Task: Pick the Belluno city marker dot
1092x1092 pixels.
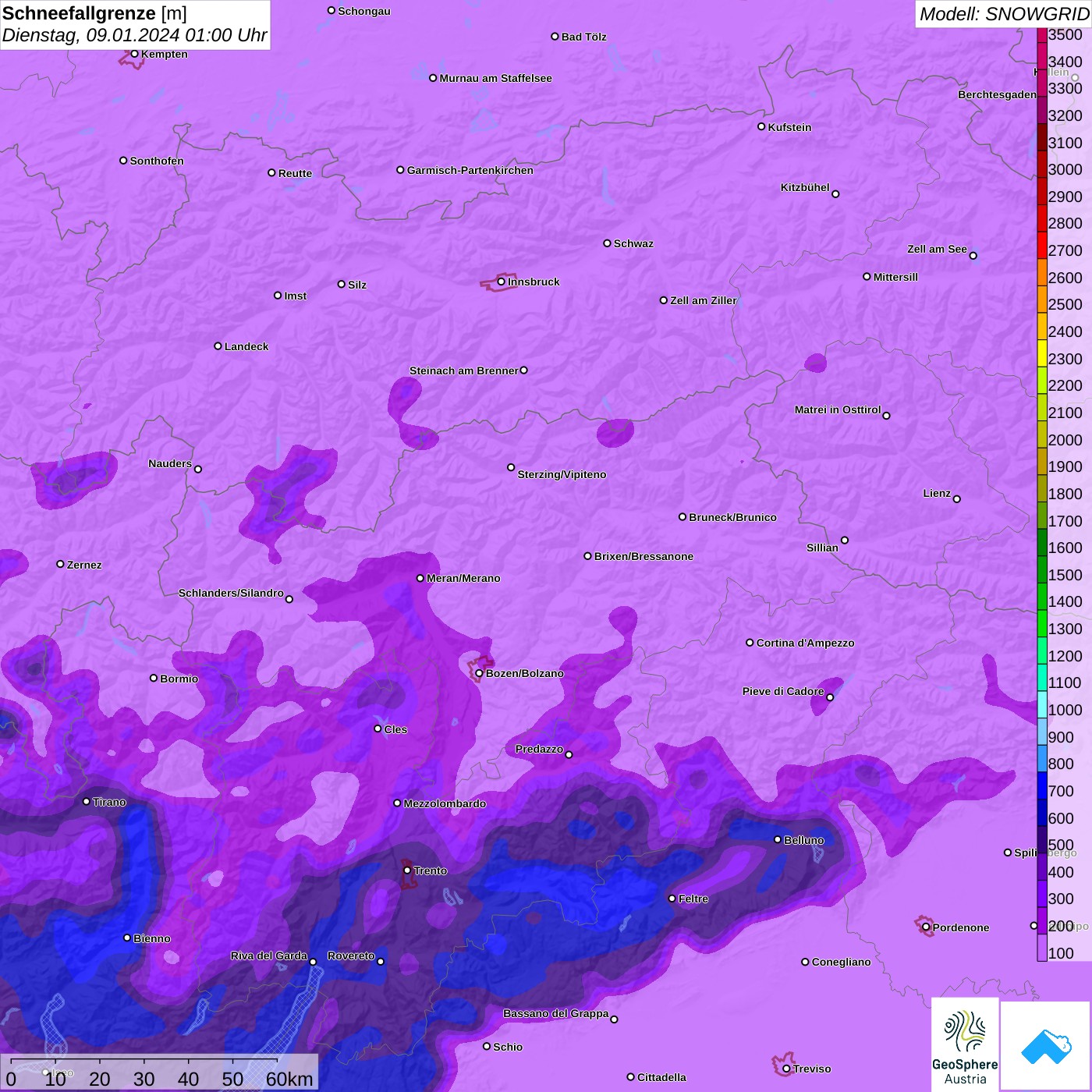Action: (777, 839)
